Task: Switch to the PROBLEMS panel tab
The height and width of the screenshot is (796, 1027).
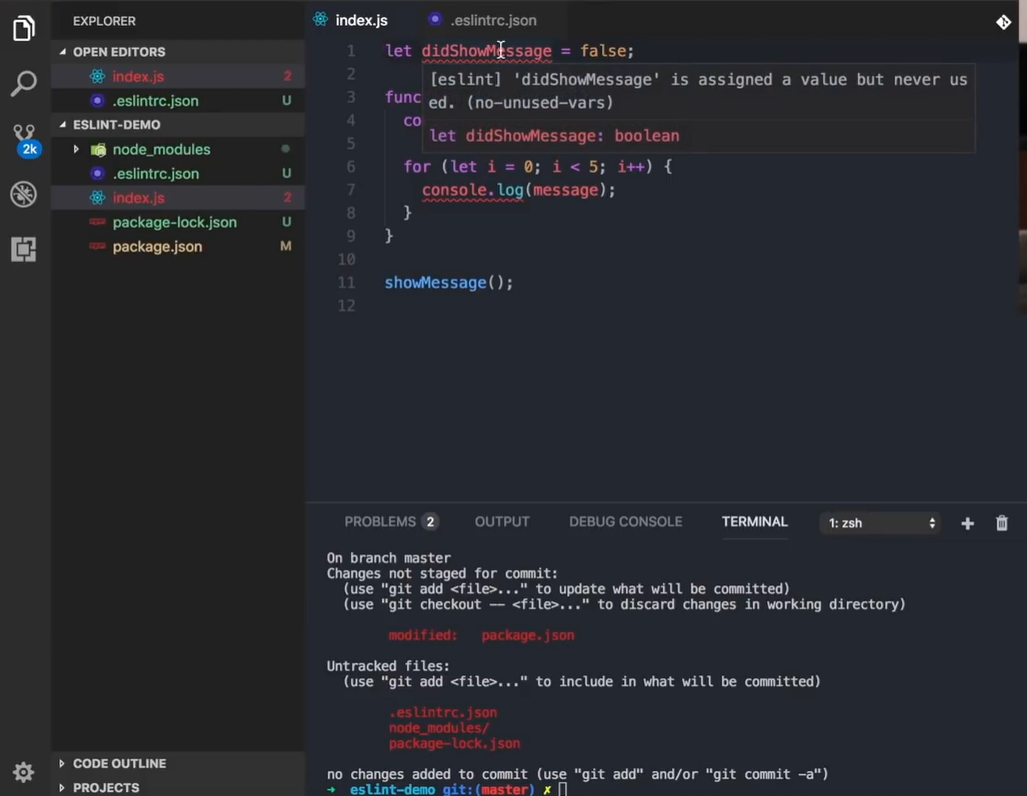Action: point(380,522)
